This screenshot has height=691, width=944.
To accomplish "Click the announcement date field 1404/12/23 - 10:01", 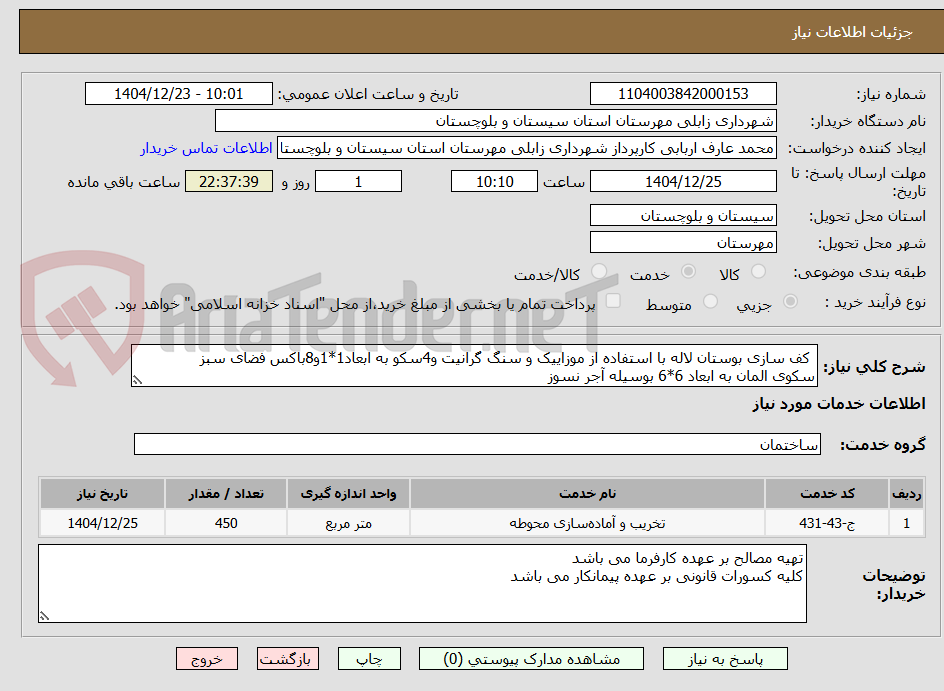I will click(179, 94).
